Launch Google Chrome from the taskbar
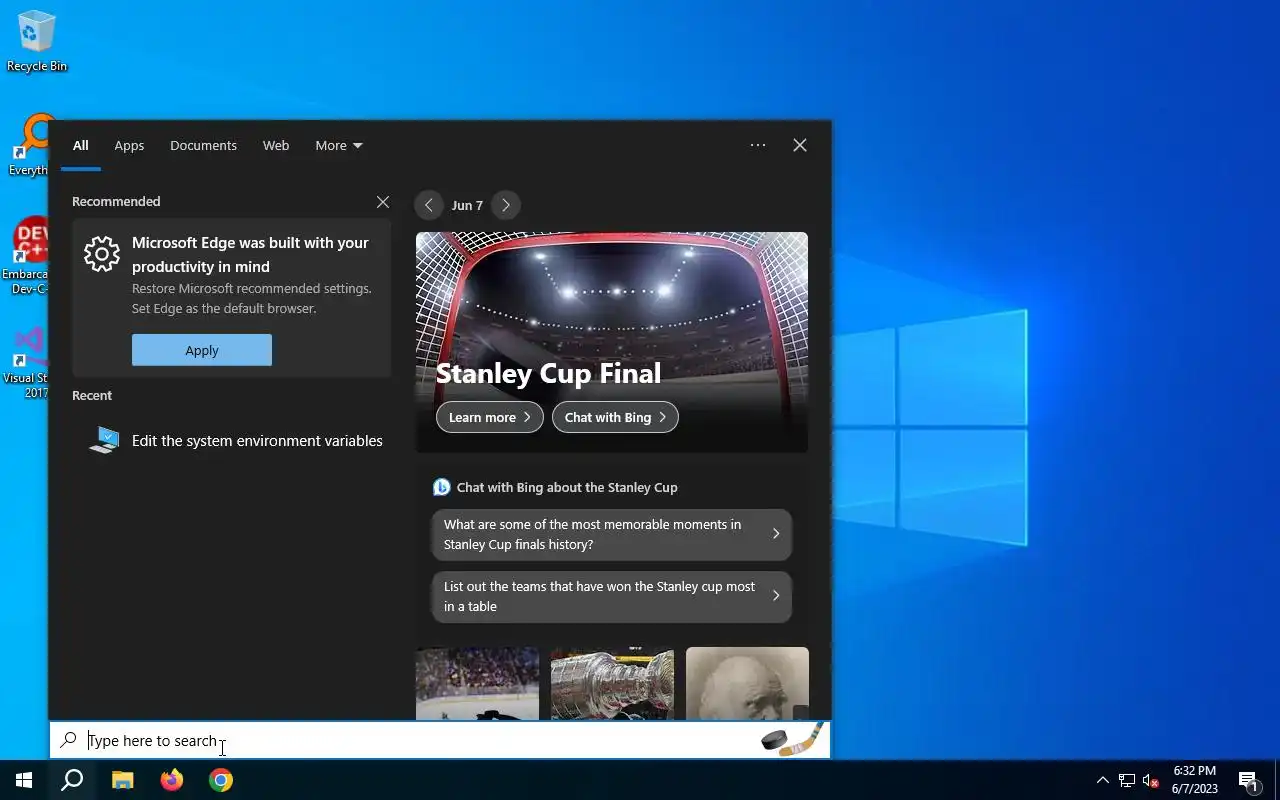 point(221,780)
